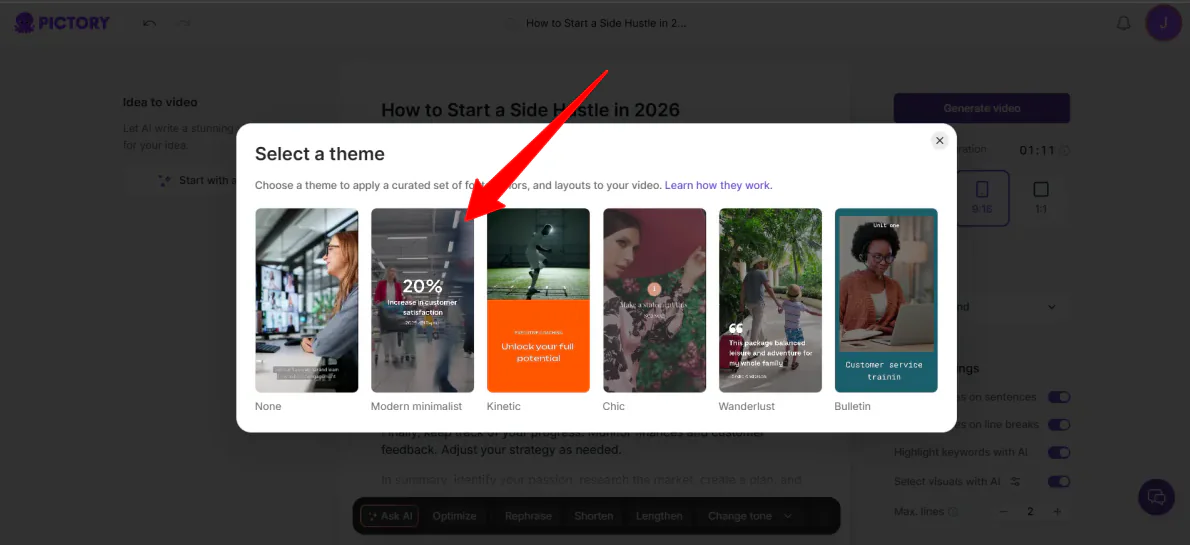Open the notifications bell
The width and height of the screenshot is (1190, 545).
pyautogui.click(x=1123, y=23)
